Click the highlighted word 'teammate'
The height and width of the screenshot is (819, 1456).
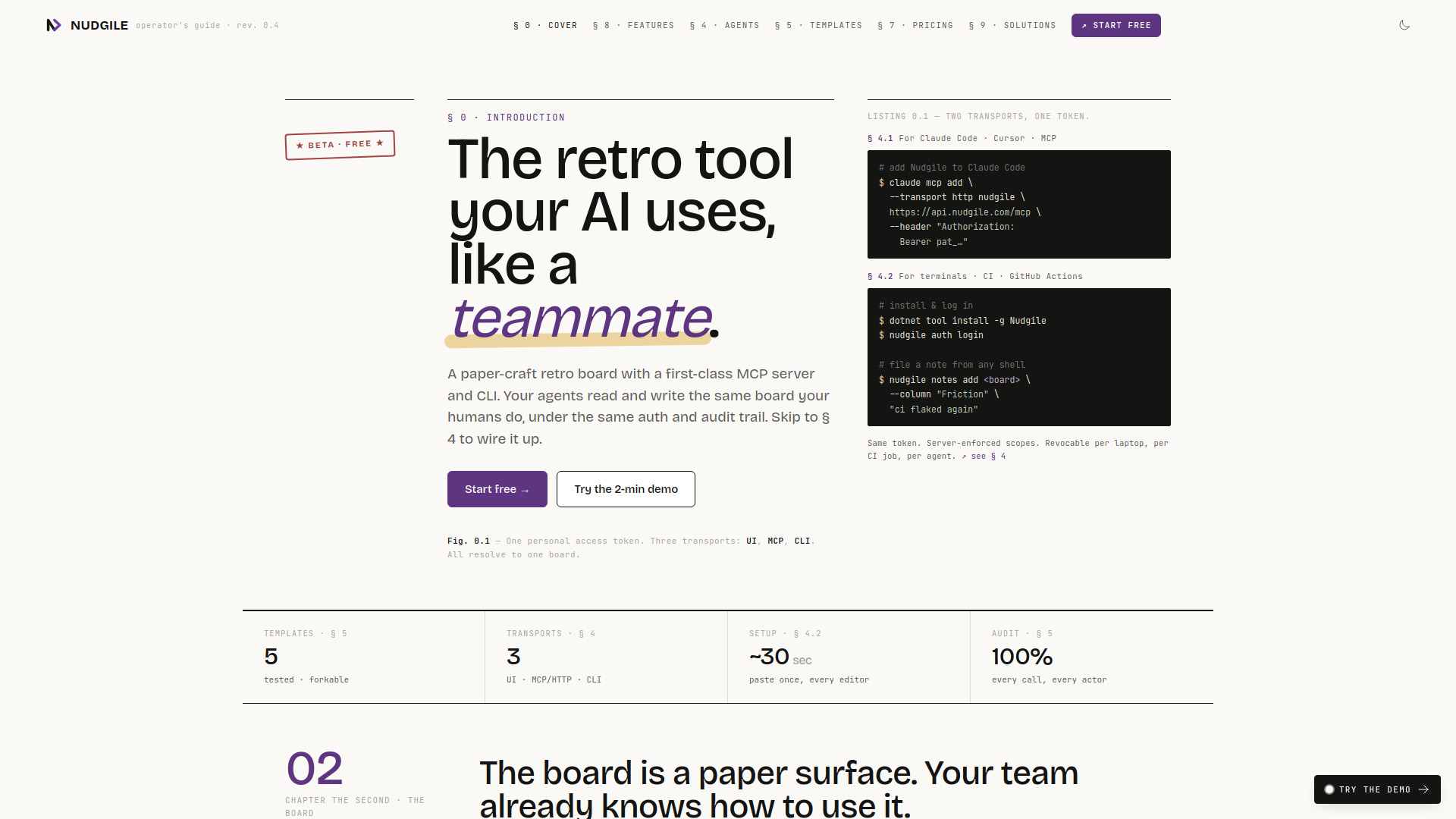coord(581,317)
